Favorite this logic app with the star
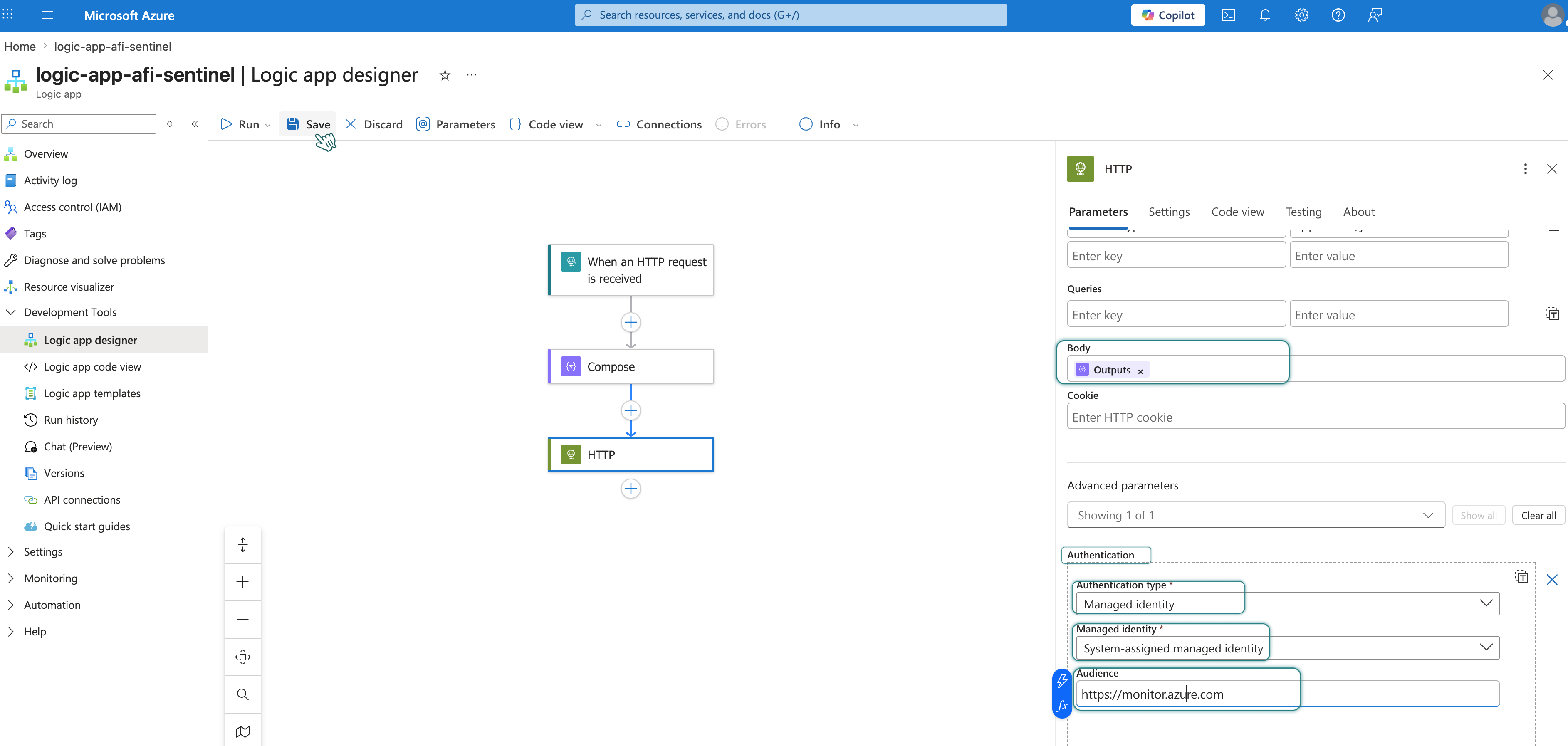Screen dimensions: 1568x746 445,75
